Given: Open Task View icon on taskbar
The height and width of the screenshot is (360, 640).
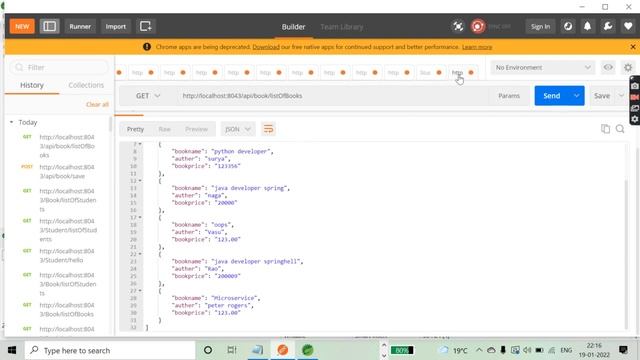Looking at the screenshot, I should pyautogui.click(x=232, y=350).
